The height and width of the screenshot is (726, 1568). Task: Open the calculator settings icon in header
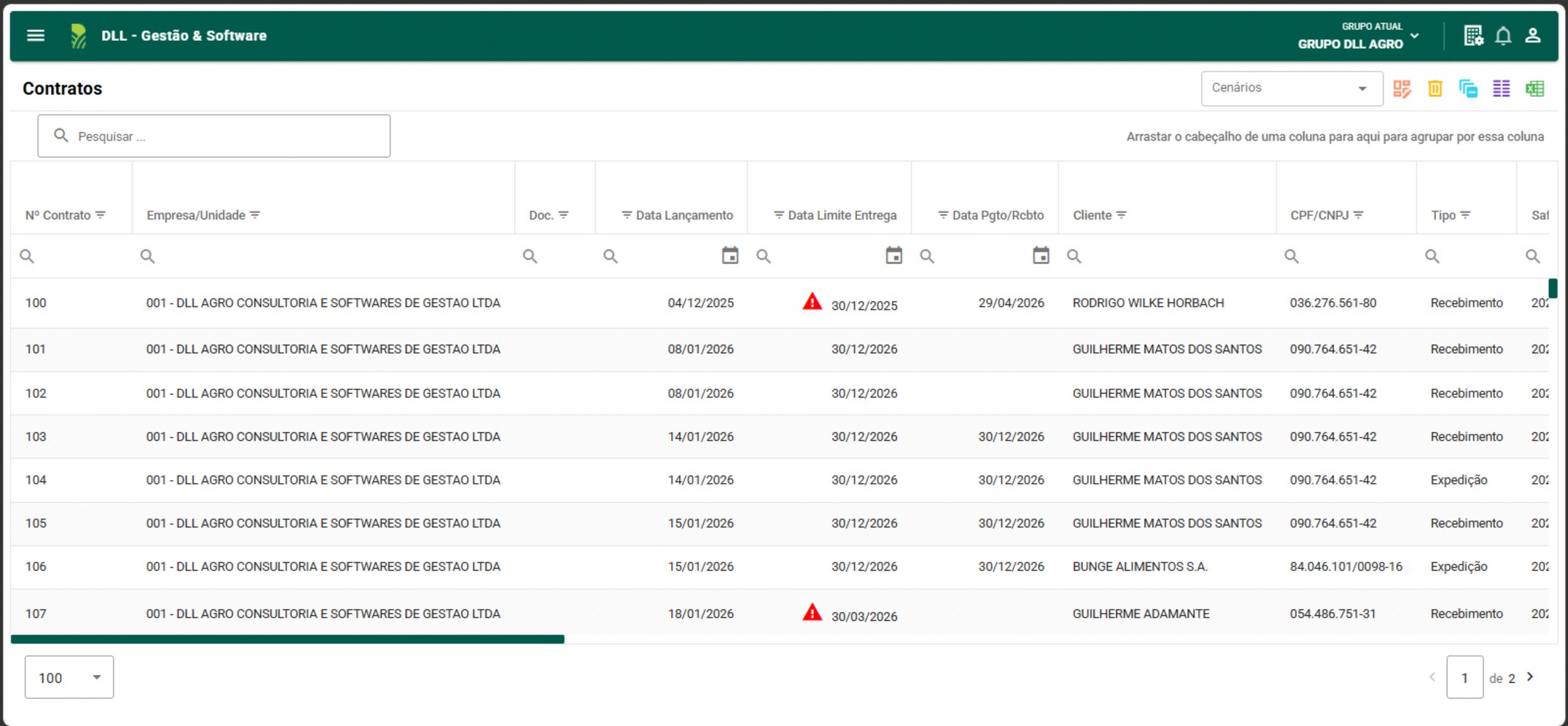1473,35
